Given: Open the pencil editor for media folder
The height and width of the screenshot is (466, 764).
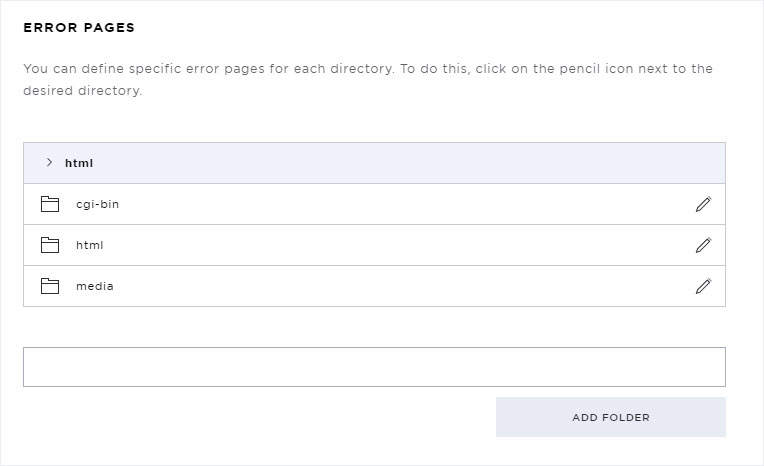Looking at the screenshot, I should (703, 286).
